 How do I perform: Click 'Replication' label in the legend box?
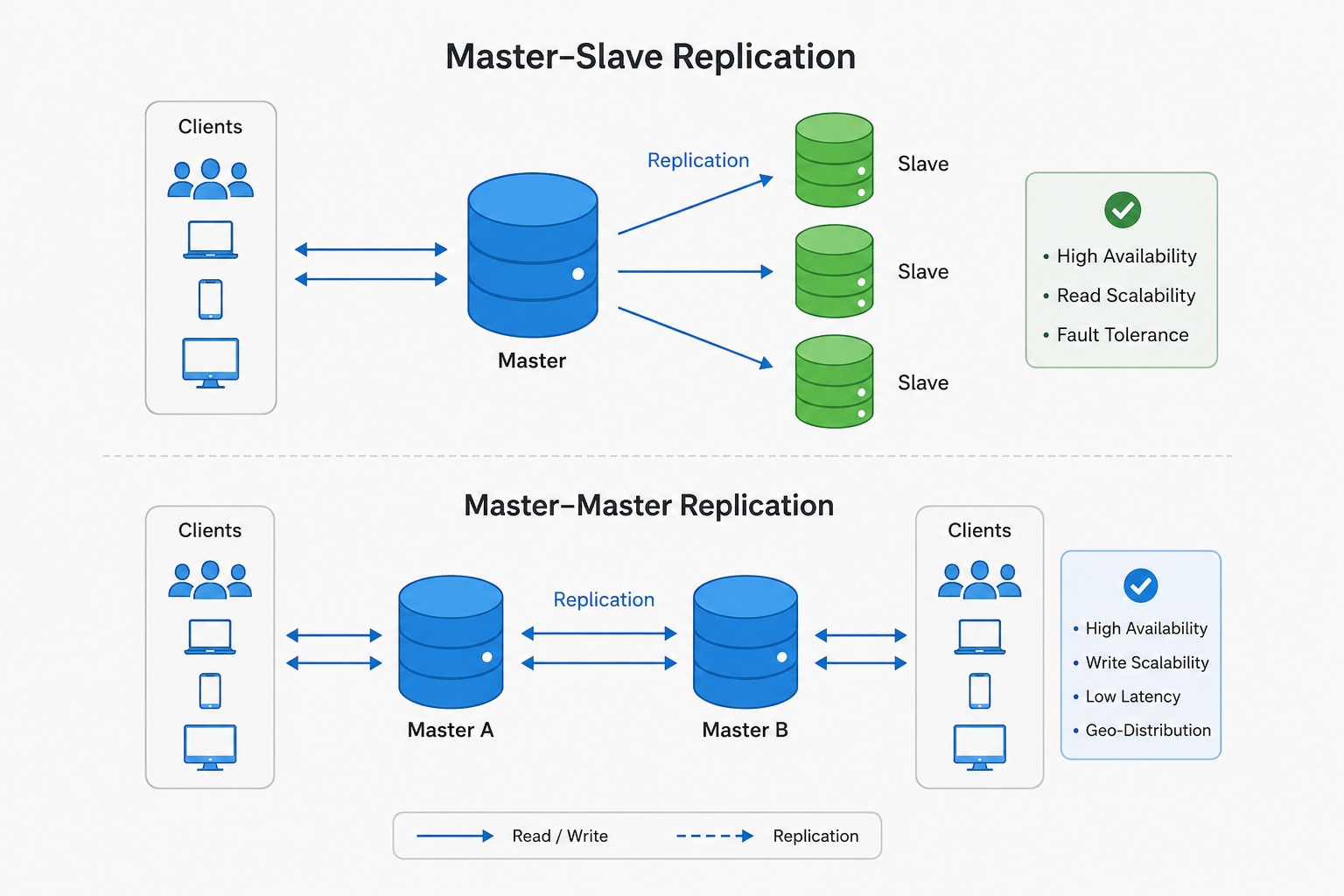click(815, 836)
